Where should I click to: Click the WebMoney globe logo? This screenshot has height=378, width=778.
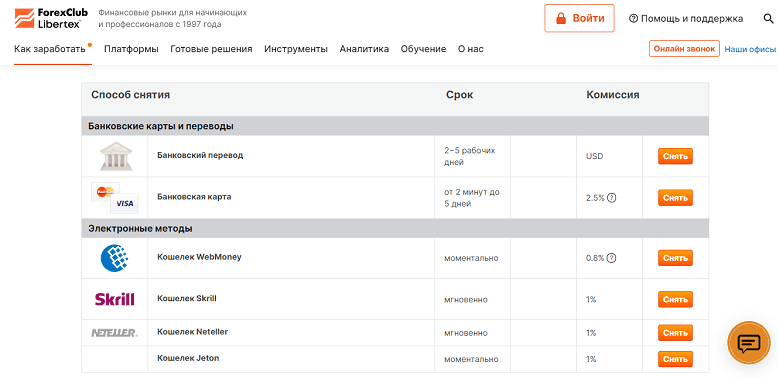115,258
